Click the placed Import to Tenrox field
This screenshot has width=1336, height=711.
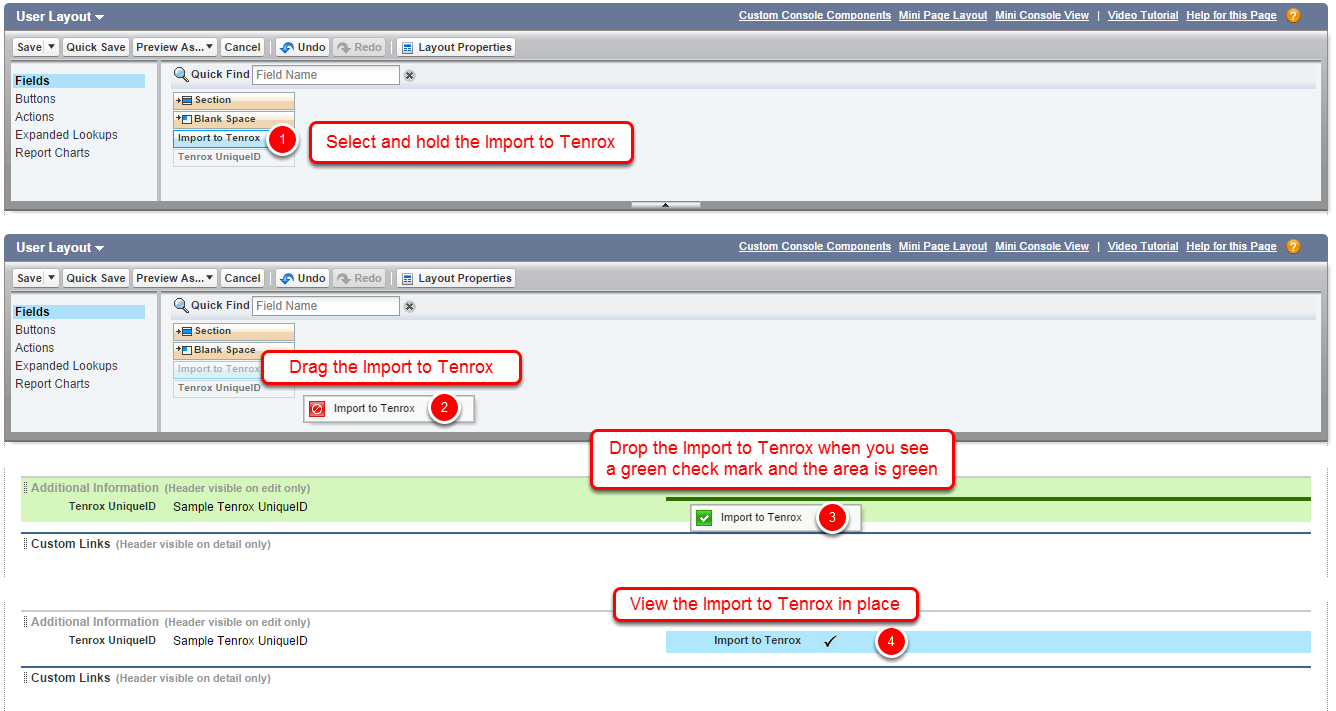click(x=988, y=642)
